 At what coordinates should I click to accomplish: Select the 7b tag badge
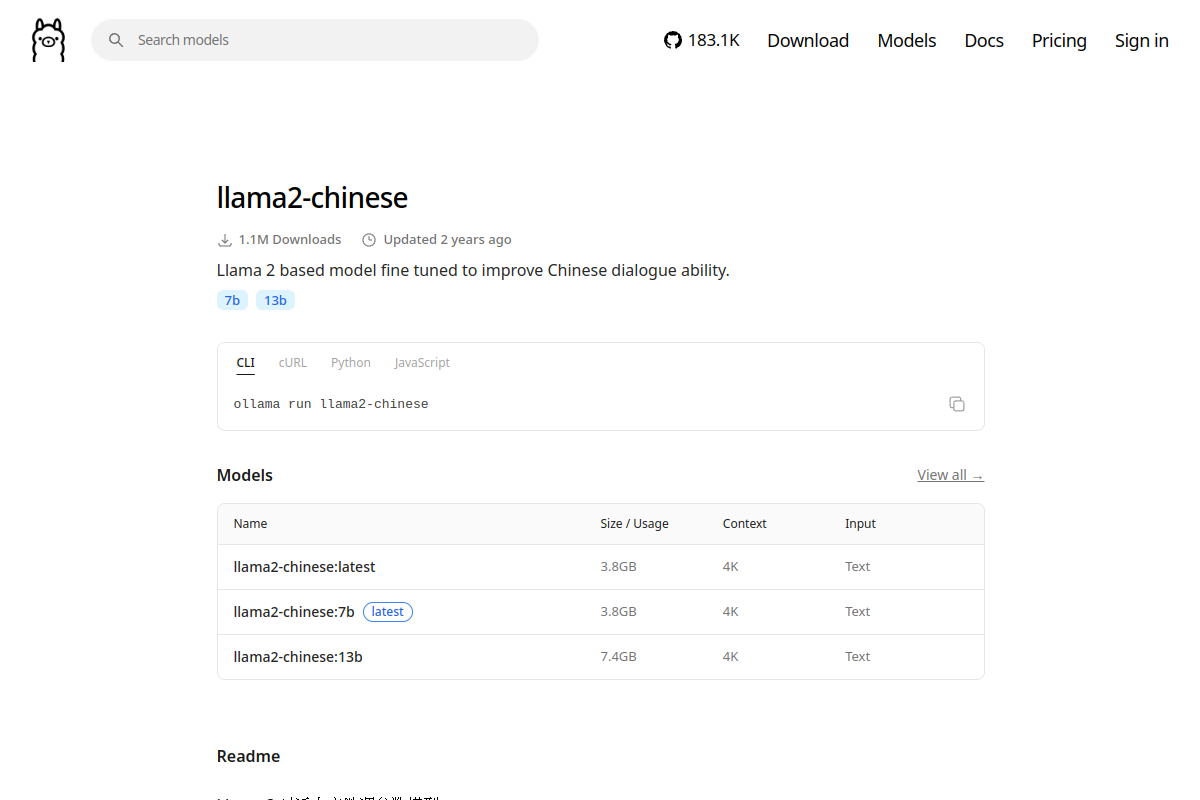click(232, 300)
